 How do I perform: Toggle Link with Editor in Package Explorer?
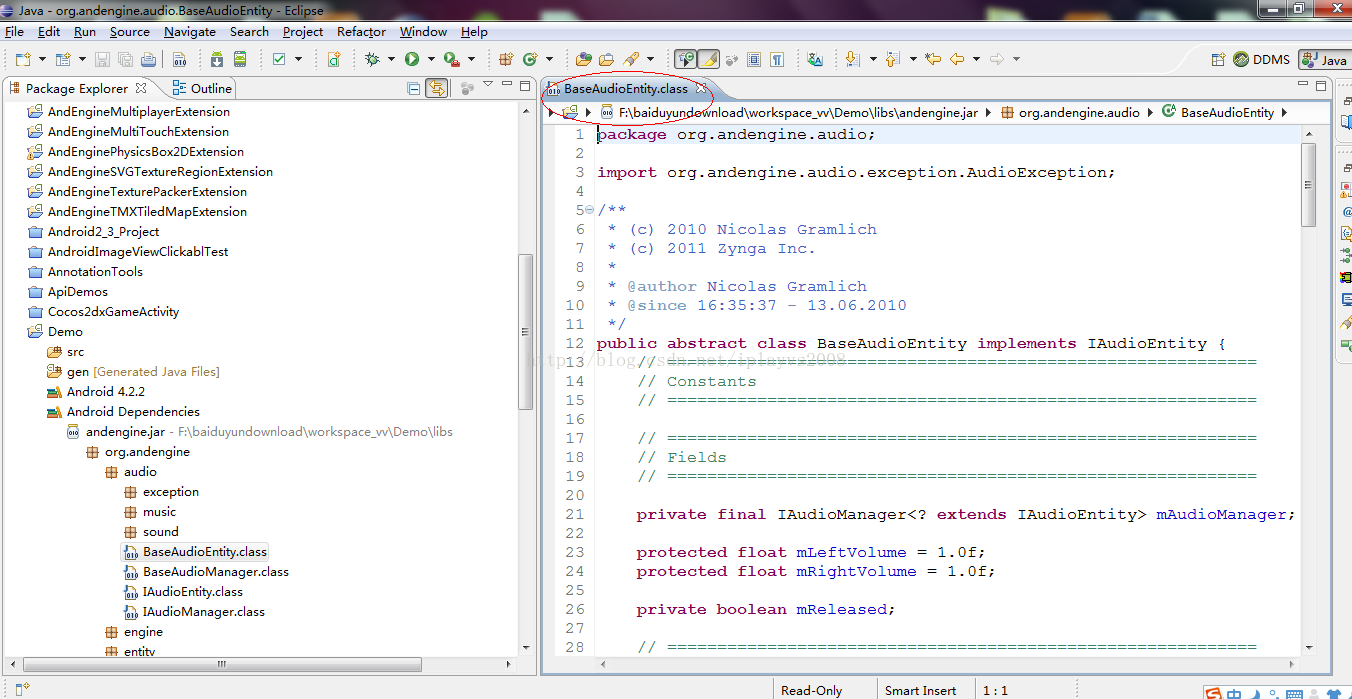click(436, 88)
